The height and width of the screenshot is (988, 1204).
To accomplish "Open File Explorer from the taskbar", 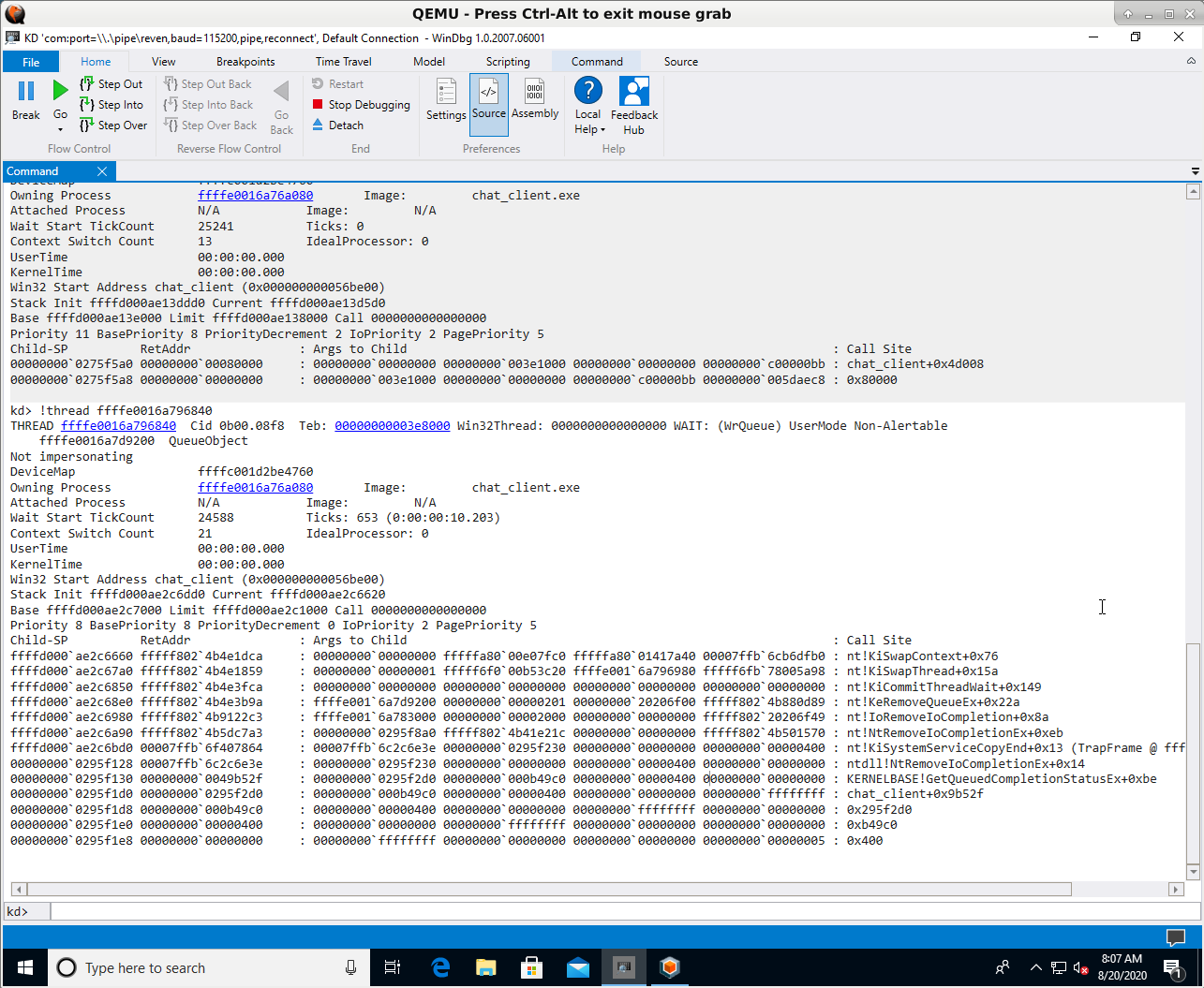I will (x=485, y=967).
